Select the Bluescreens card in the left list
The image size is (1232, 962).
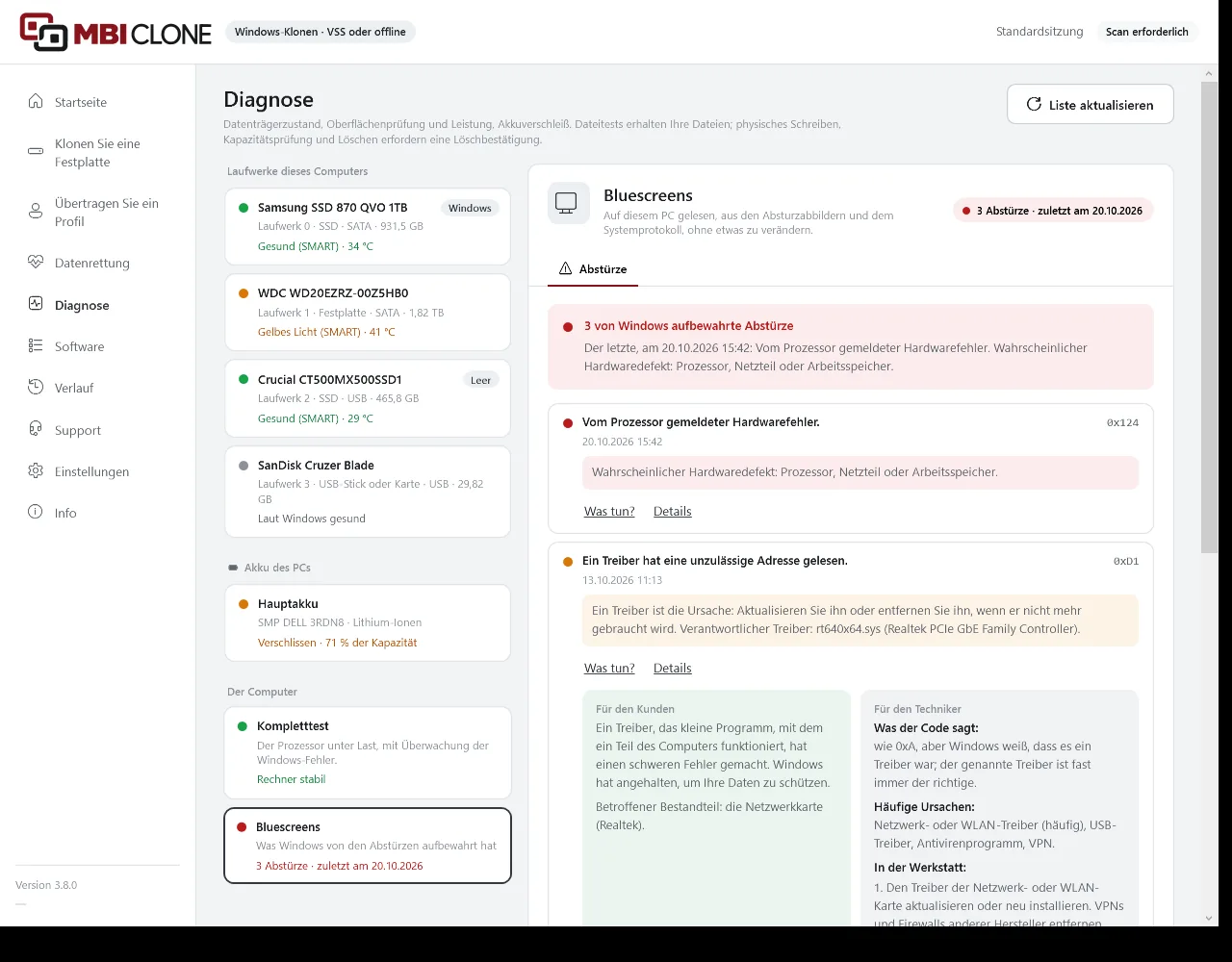coord(368,846)
